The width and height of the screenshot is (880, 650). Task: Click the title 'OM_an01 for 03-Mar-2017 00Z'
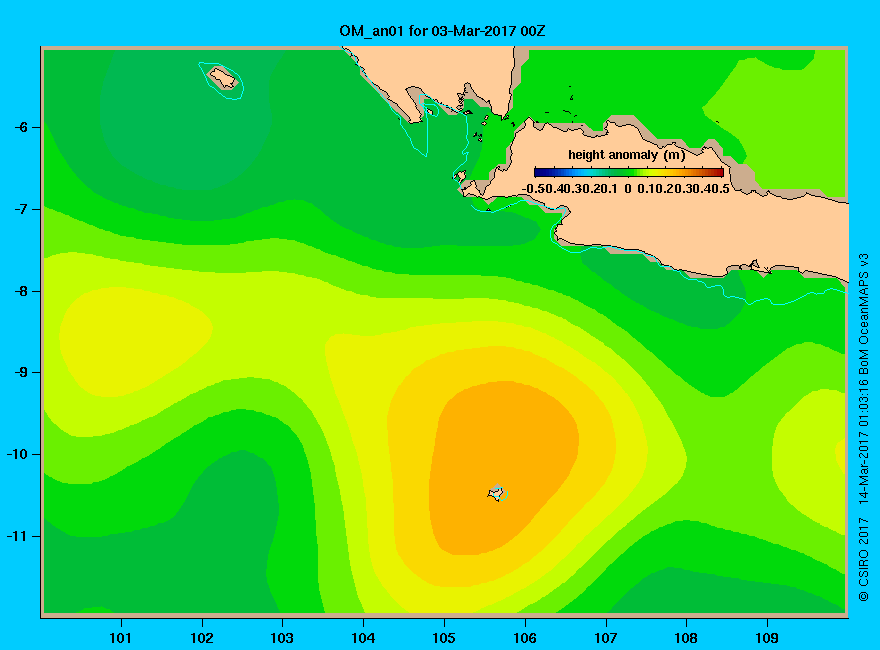442,31
